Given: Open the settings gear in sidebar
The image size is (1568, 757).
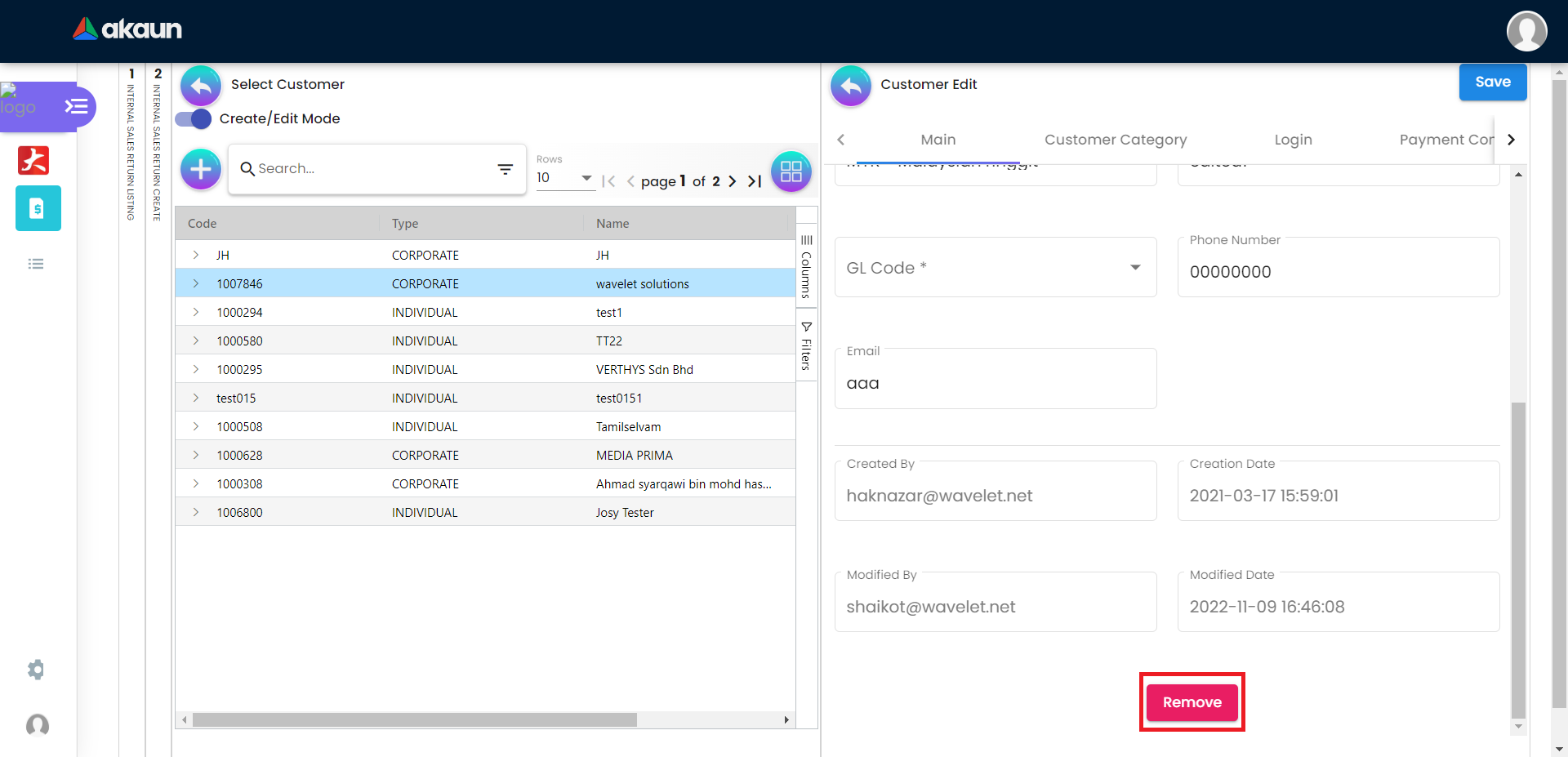Looking at the screenshot, I should click(36, 670).
